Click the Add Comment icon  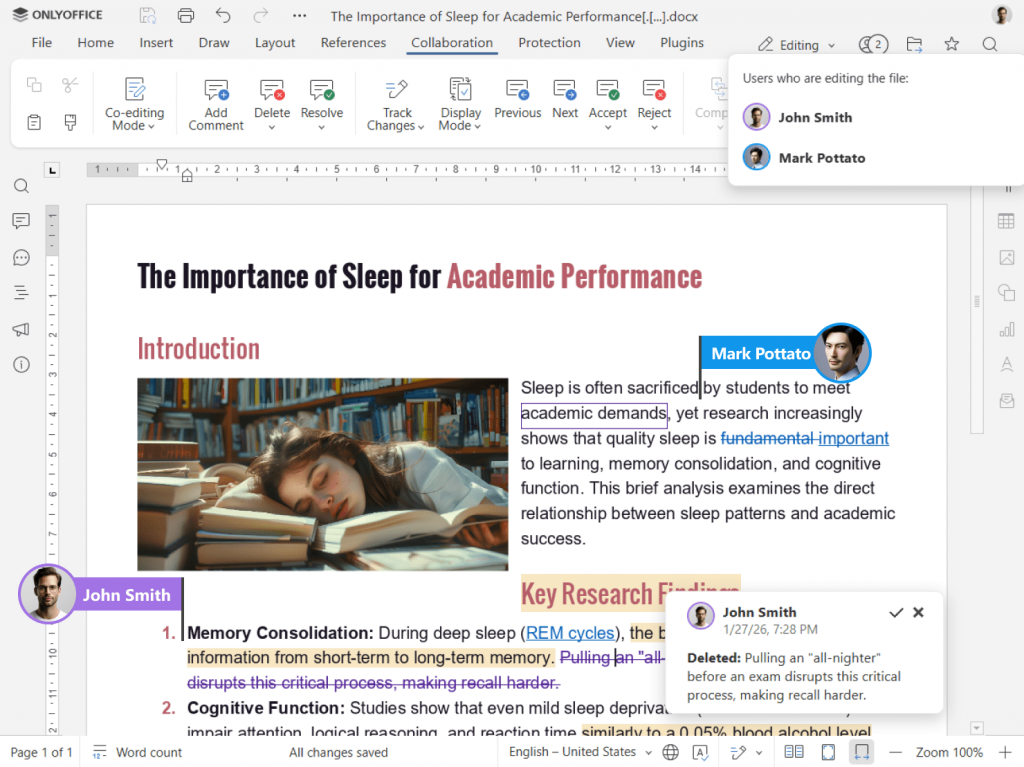point(216,91)
